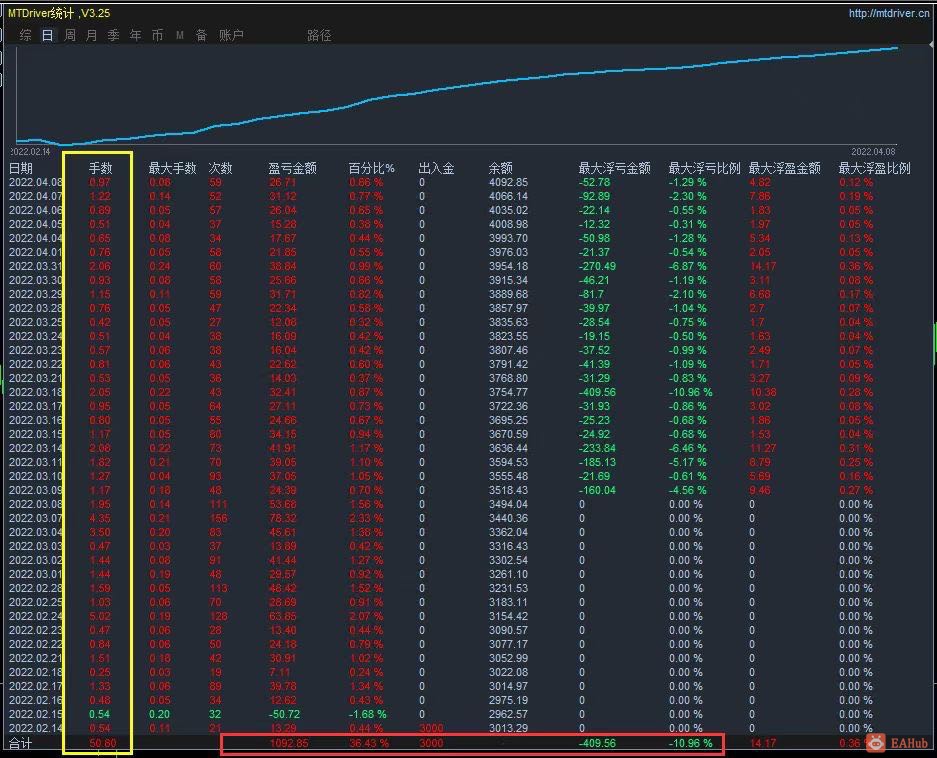Select the 2022.02.24 date row
Screen dimensions: 937x758
[35, 616]
